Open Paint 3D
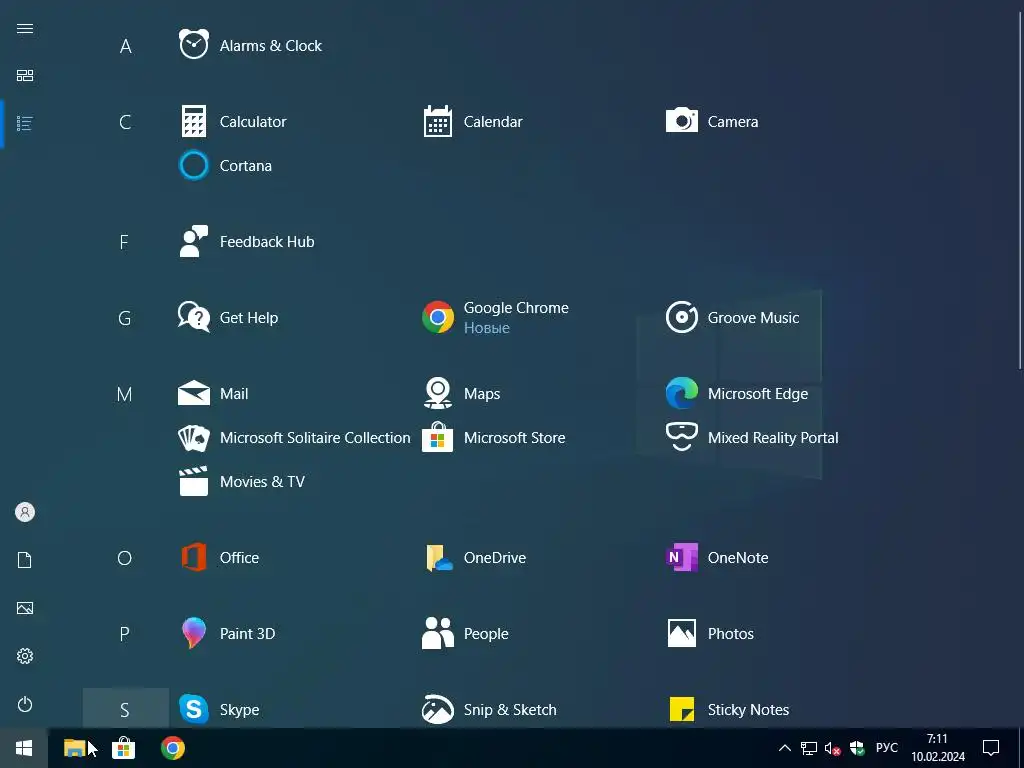 click(227, 633)
